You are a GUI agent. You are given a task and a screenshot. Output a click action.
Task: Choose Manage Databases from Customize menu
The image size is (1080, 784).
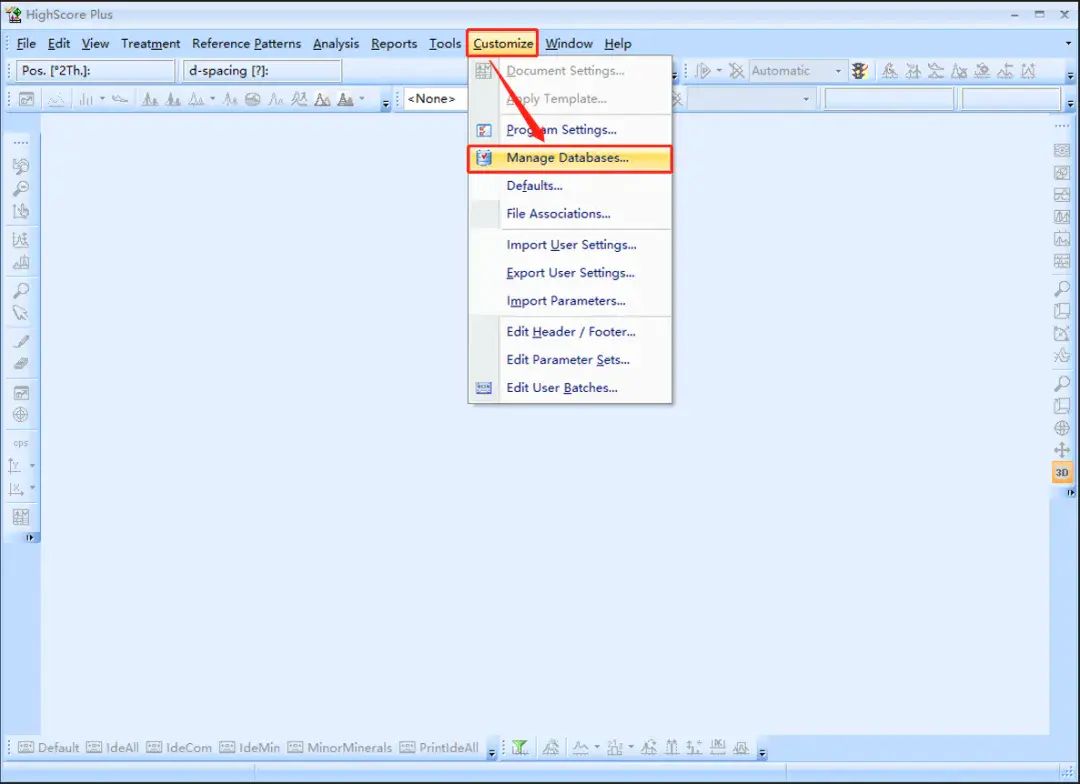[x=570, y=158]
